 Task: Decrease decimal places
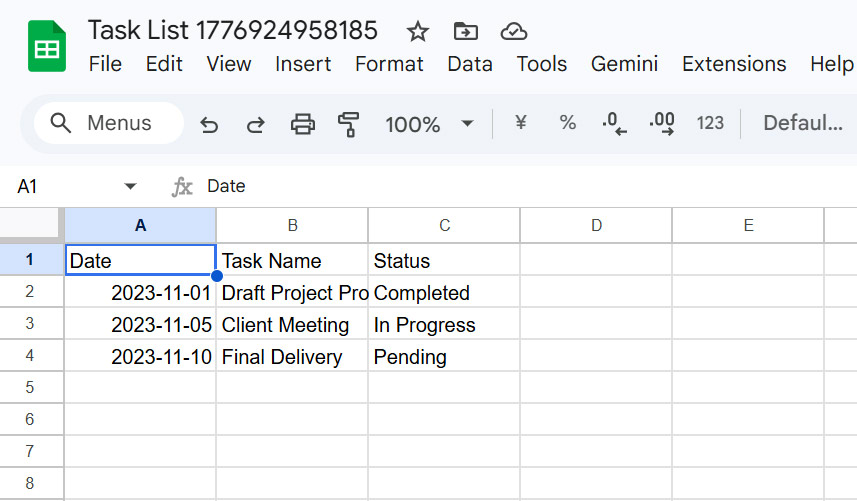[614, 124]
